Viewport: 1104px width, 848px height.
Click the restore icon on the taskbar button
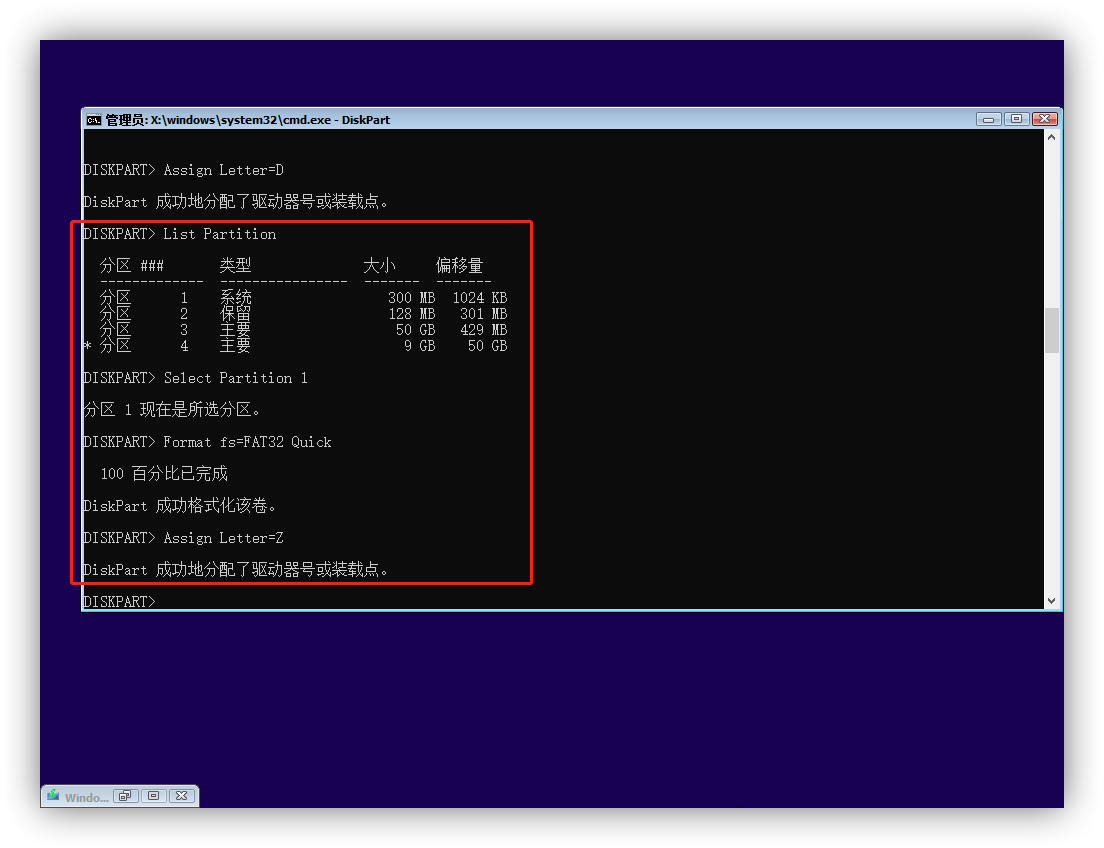coord(124,795)
